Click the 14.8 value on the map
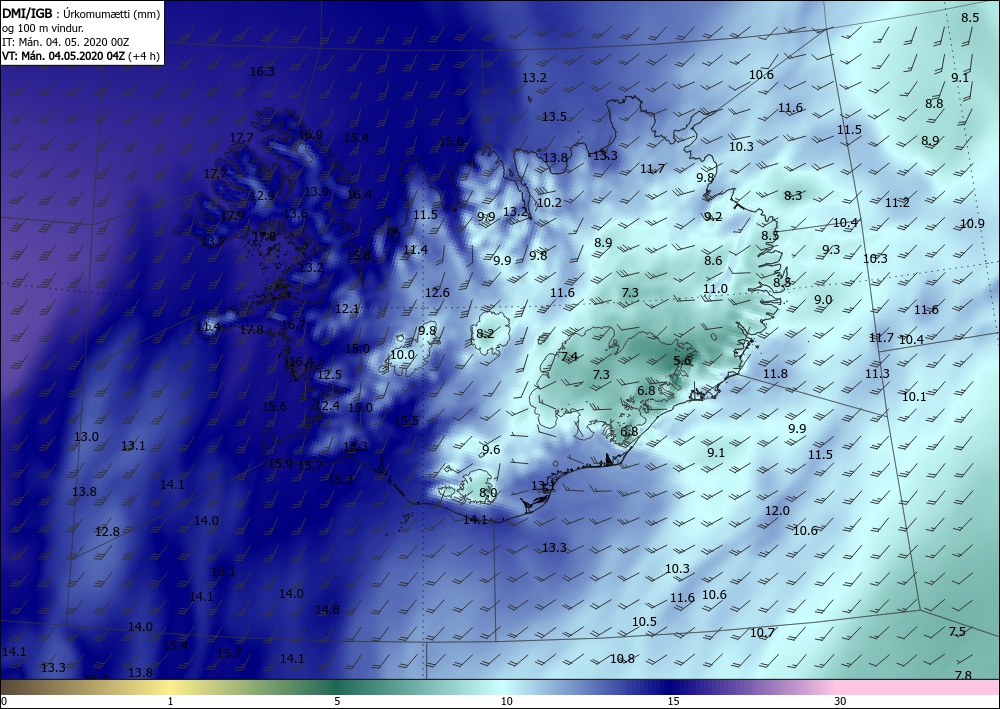This screenshot has height=709, width=1000. 327,610
